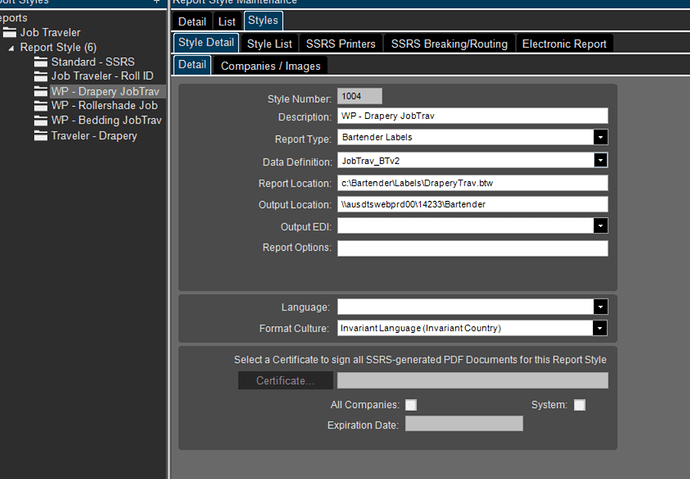
Task: Select Traveler - Drapery style
Action: 94,136
